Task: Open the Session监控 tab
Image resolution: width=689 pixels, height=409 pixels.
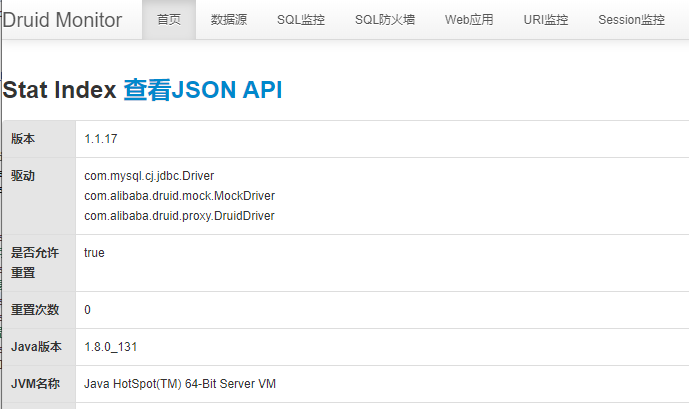Action: (631, 20)
